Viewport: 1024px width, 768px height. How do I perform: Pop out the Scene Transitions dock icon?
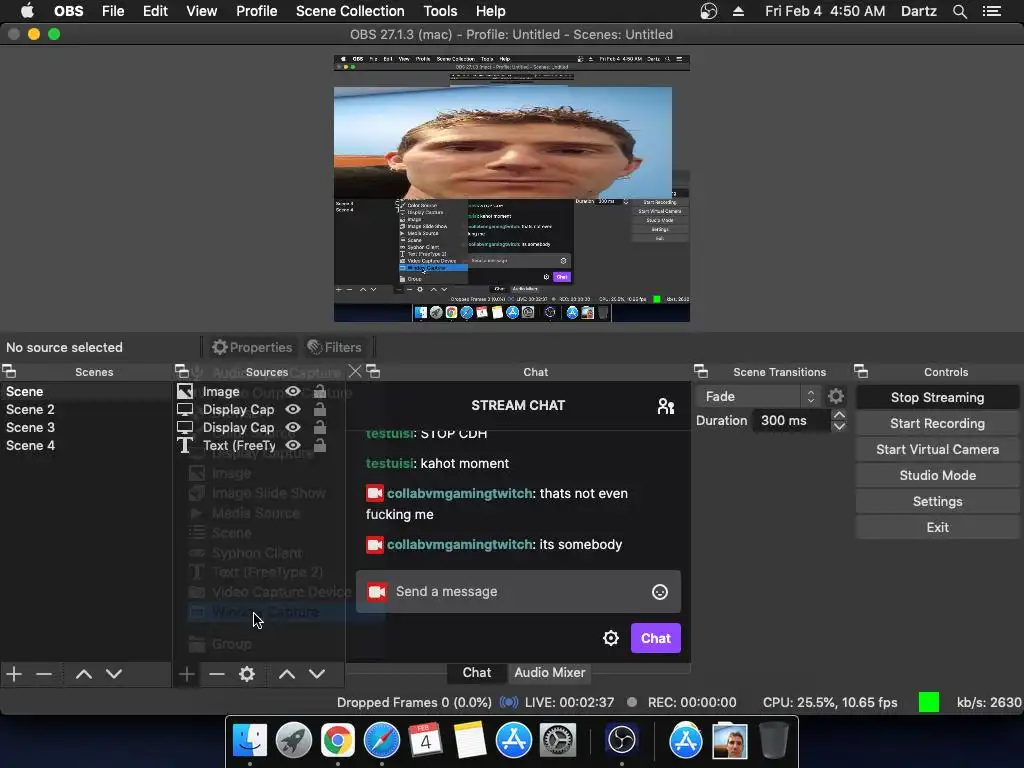[701, 372]
